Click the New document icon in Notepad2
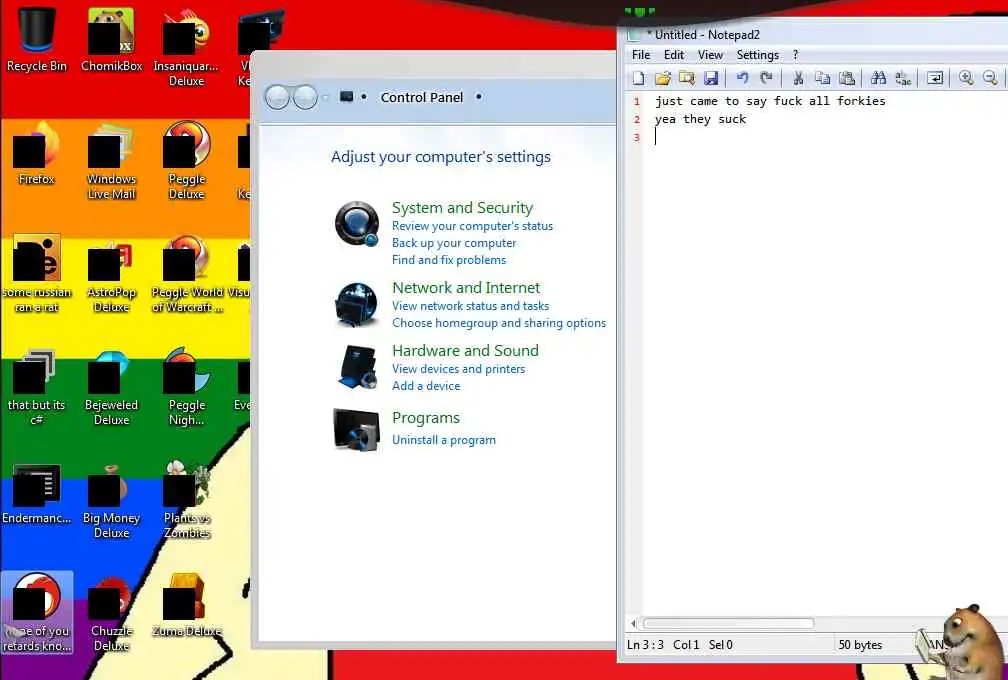The height and width of the screenshot is (680, 1008). 638,78
